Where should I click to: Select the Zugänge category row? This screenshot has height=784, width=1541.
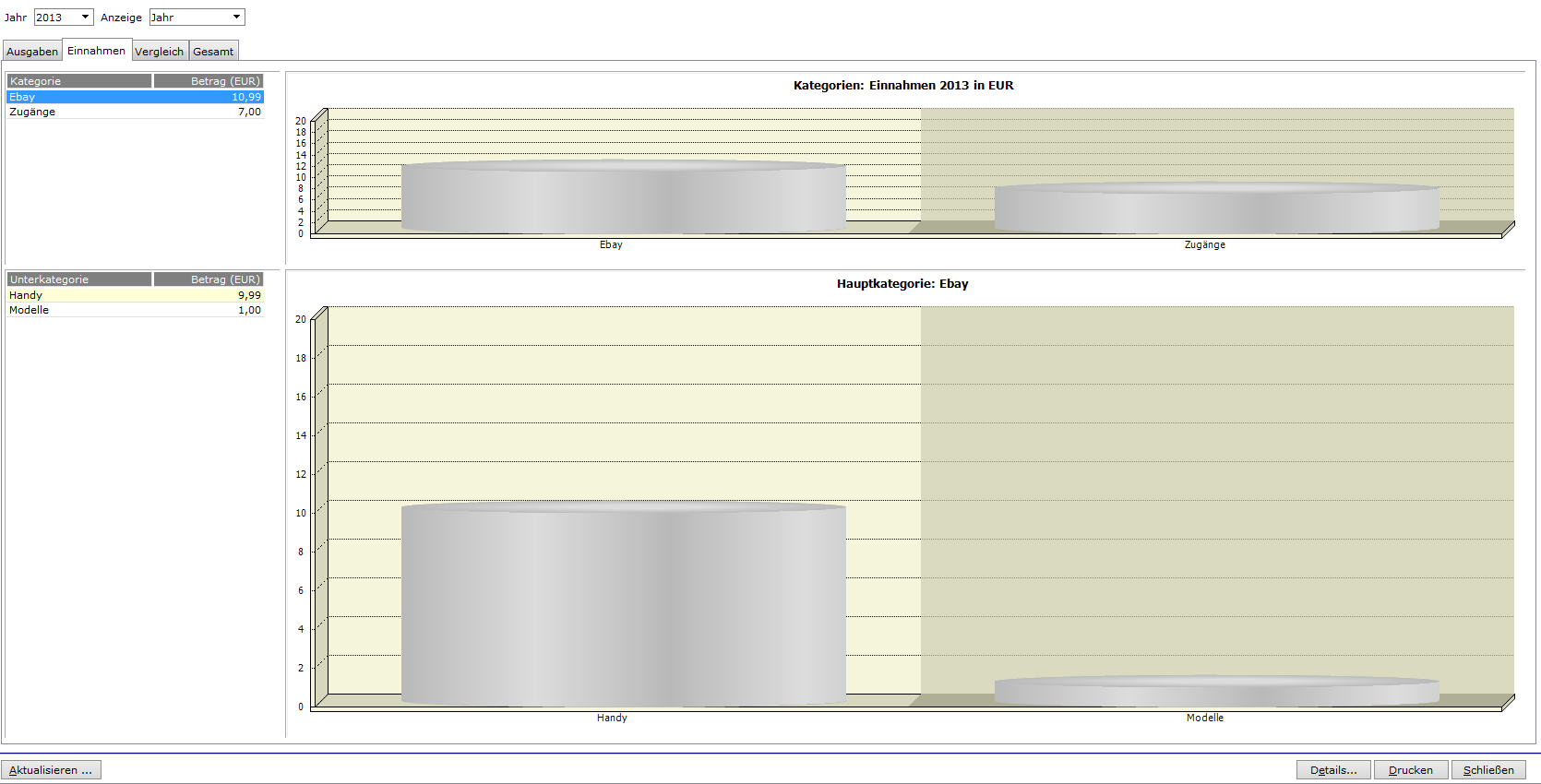(x=136, y=112)
